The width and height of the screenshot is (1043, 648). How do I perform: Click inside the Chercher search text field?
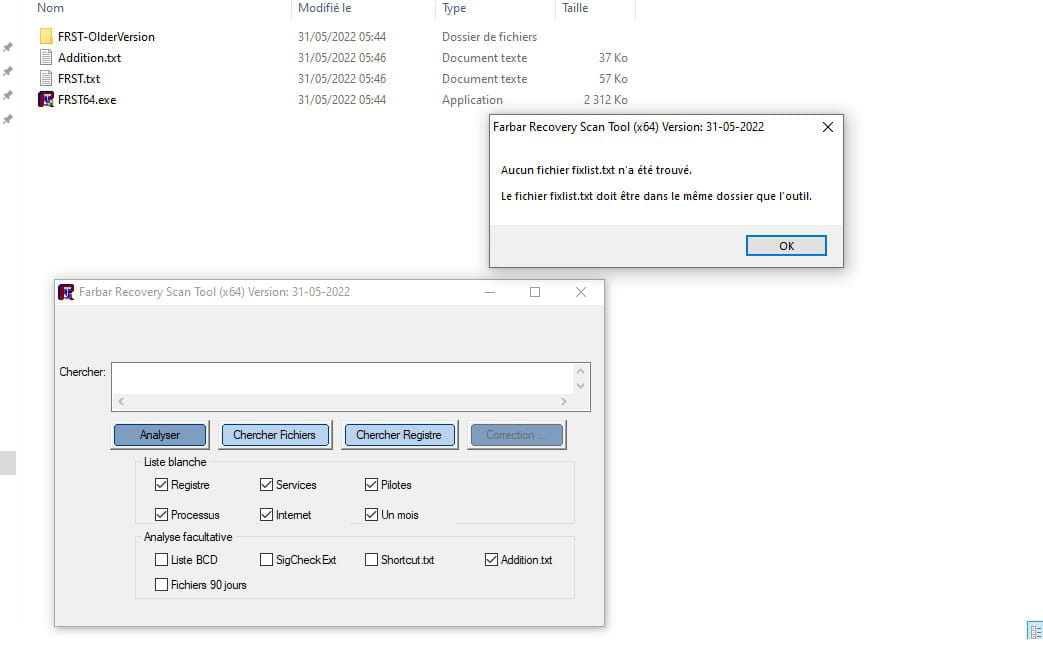click(x=342, y=379)
